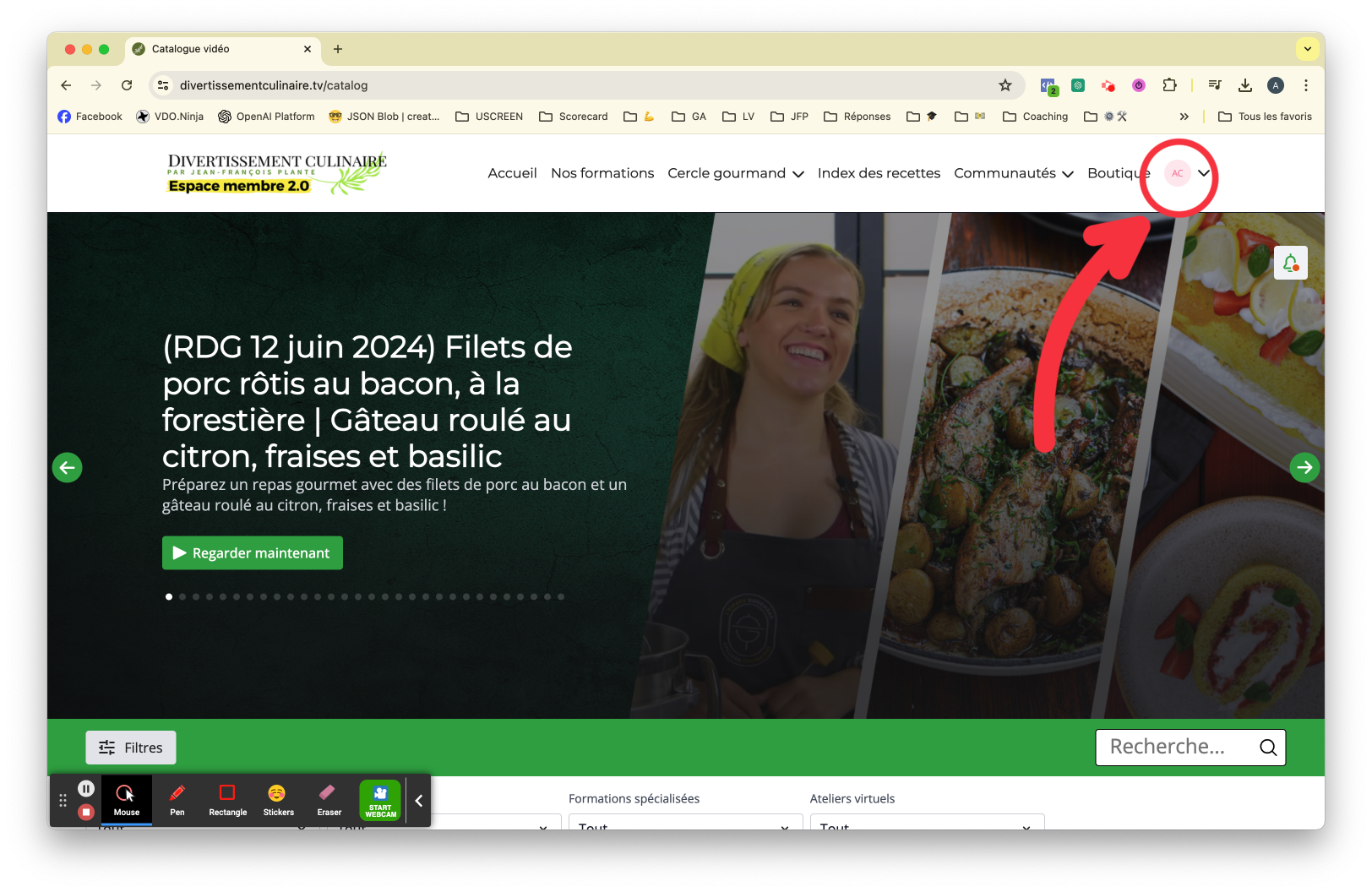The image size is (1372, 892).
Task: Select the Pen annotation tool
Action: click(x=177, y=800)
